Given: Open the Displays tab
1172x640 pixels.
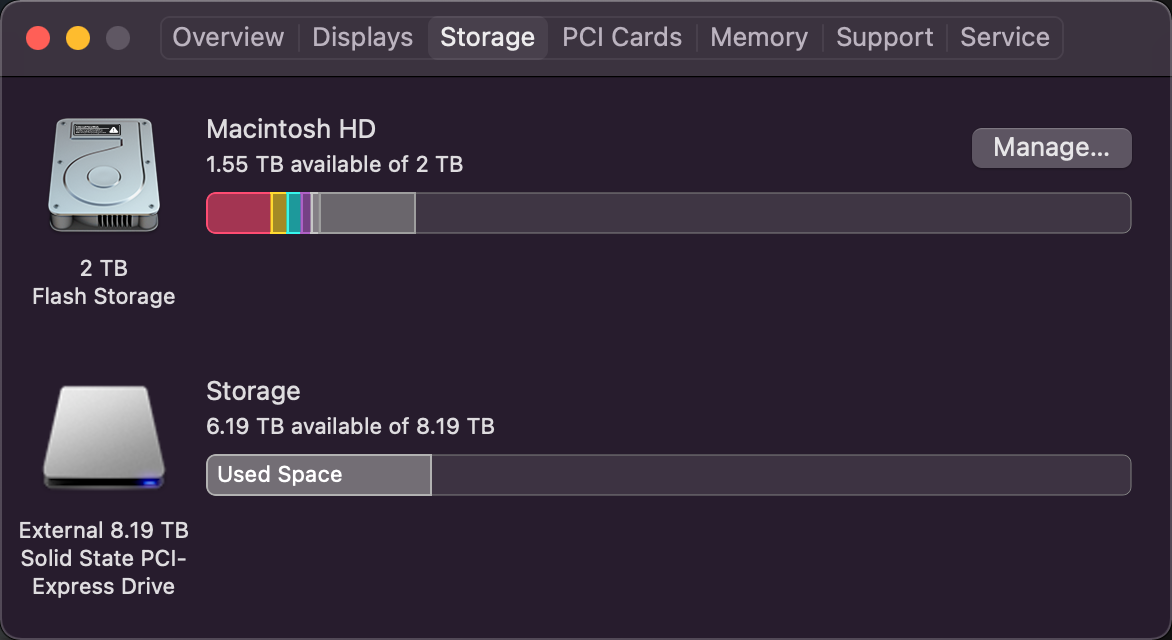Looking at the screenshot, I should point(362,38).
